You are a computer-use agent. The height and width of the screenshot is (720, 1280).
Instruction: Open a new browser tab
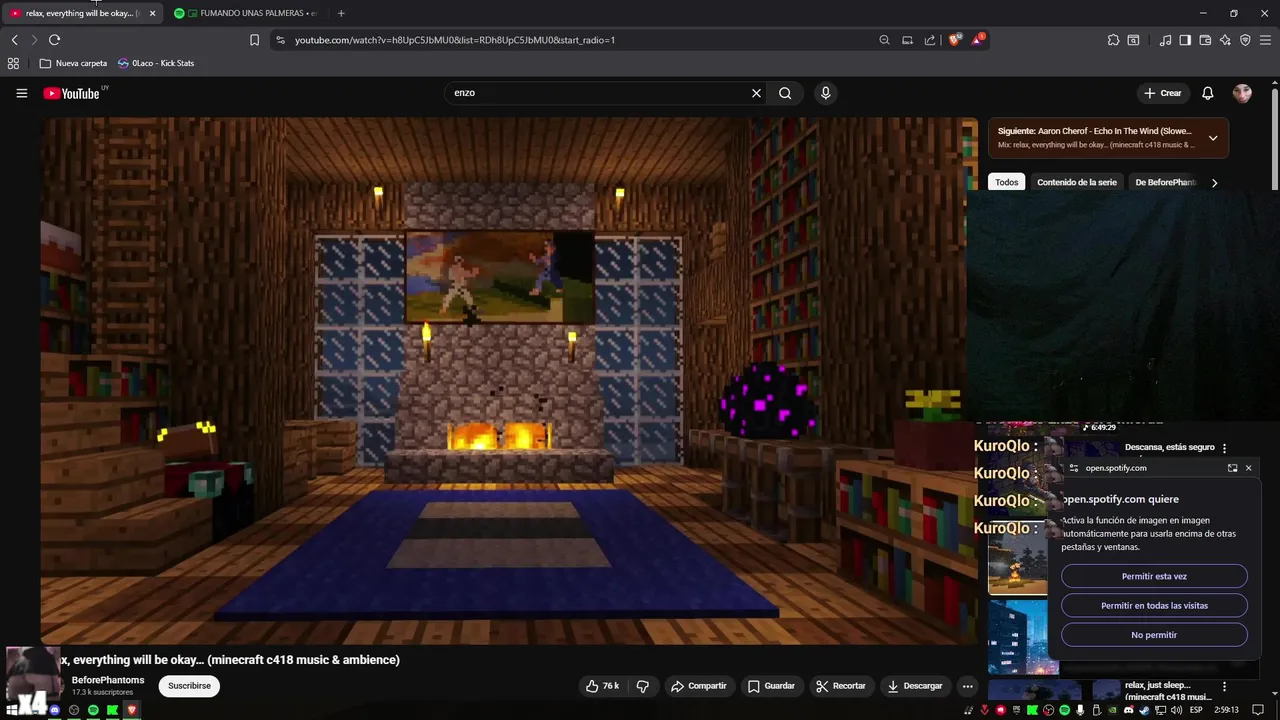coord(341,13)
